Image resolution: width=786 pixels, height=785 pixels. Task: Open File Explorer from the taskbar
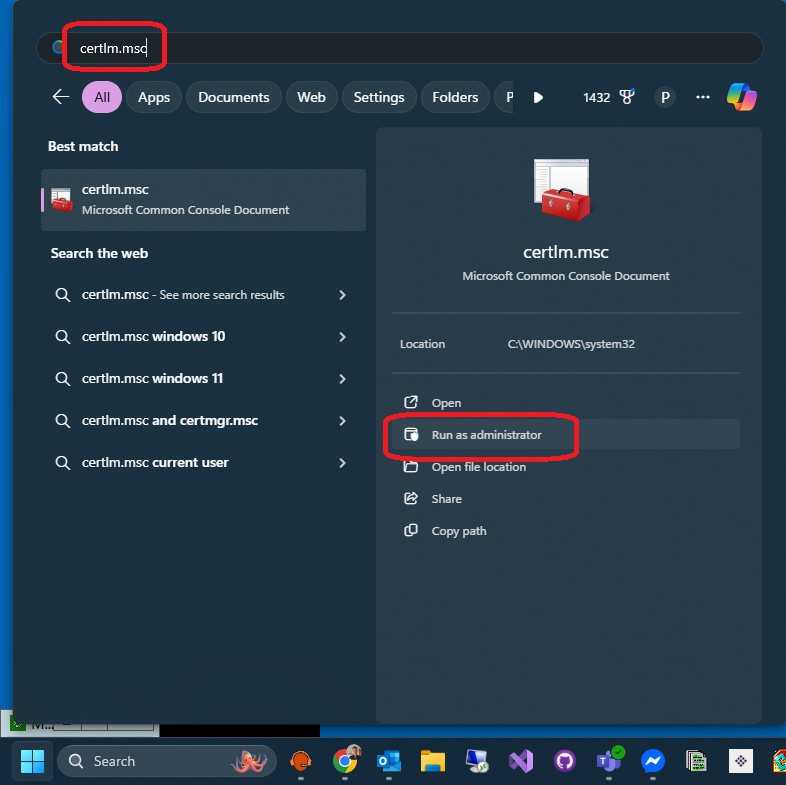433,761
